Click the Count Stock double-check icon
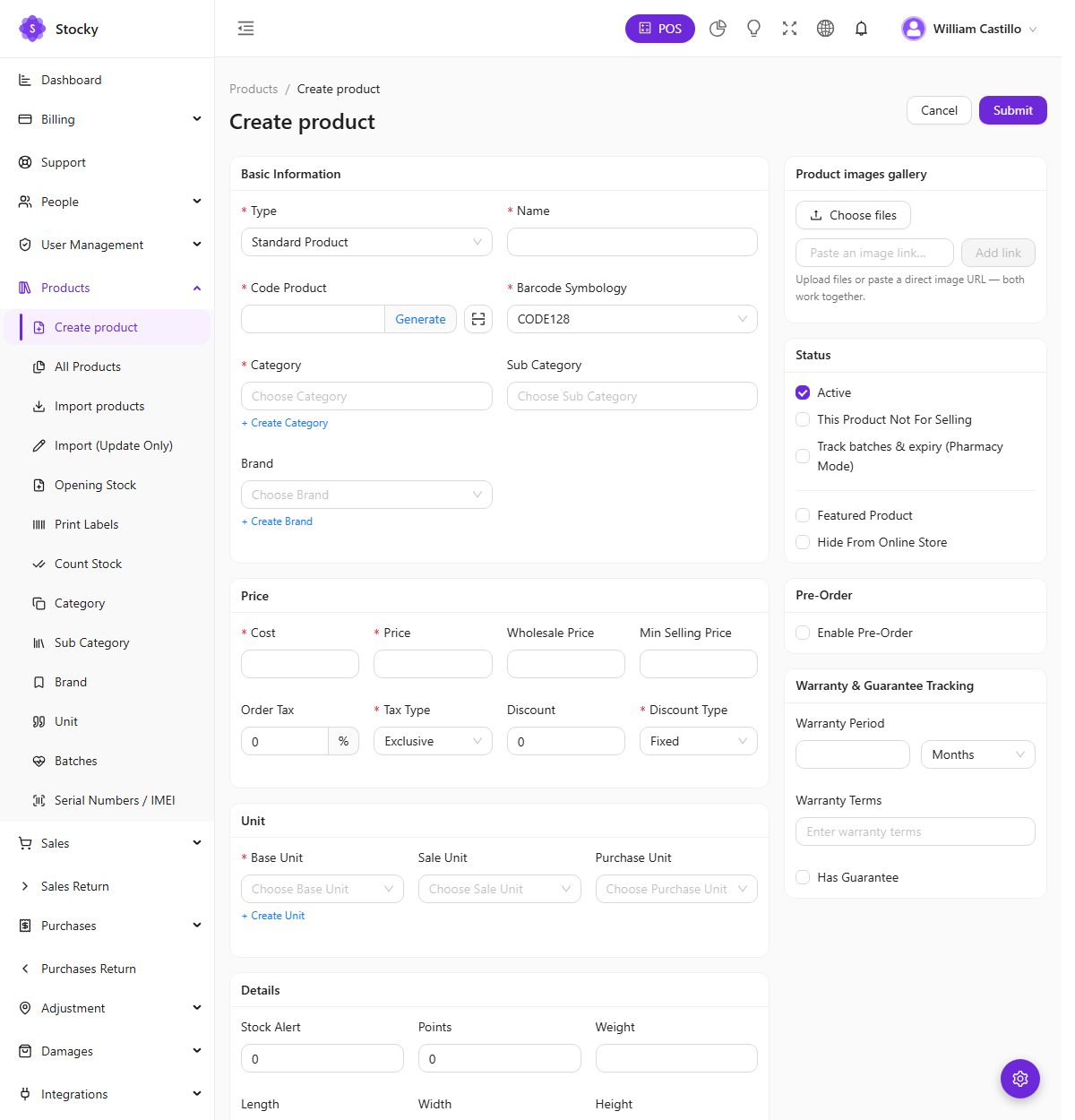 tap(39, 564)
